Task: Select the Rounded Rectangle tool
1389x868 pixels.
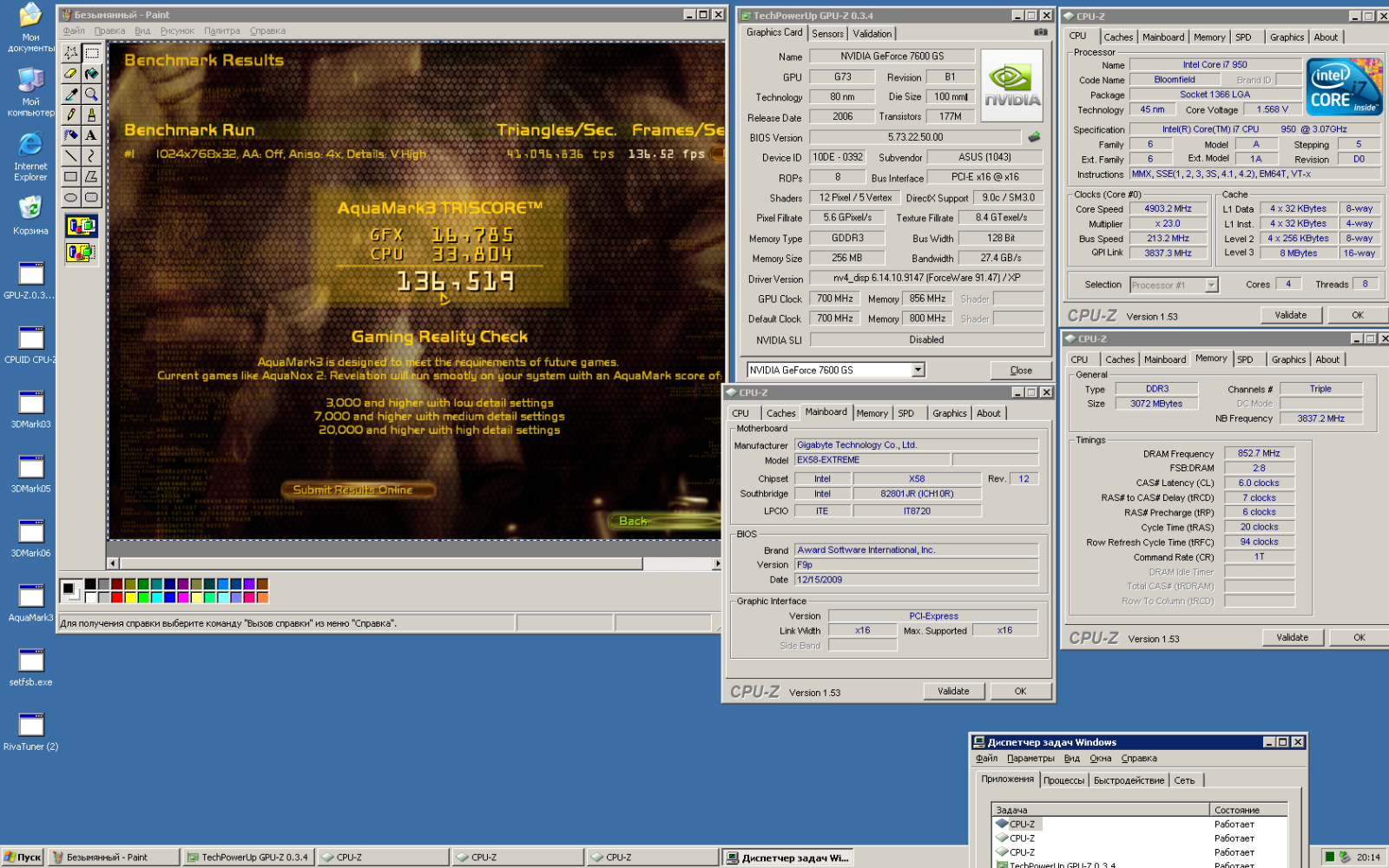Action: point(91,197)
